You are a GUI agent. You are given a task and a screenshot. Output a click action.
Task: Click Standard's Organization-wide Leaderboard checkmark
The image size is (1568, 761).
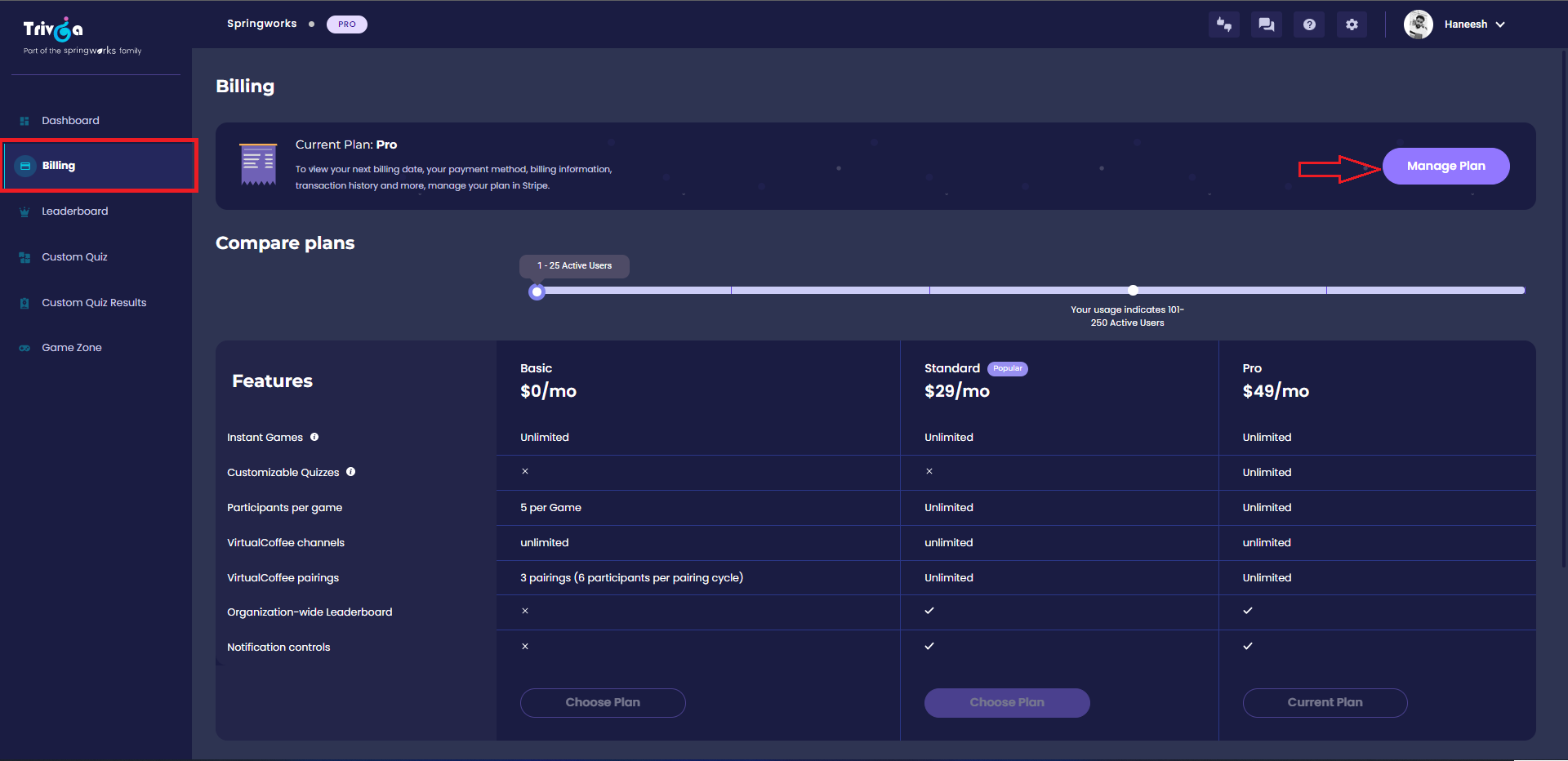(929, 611)
